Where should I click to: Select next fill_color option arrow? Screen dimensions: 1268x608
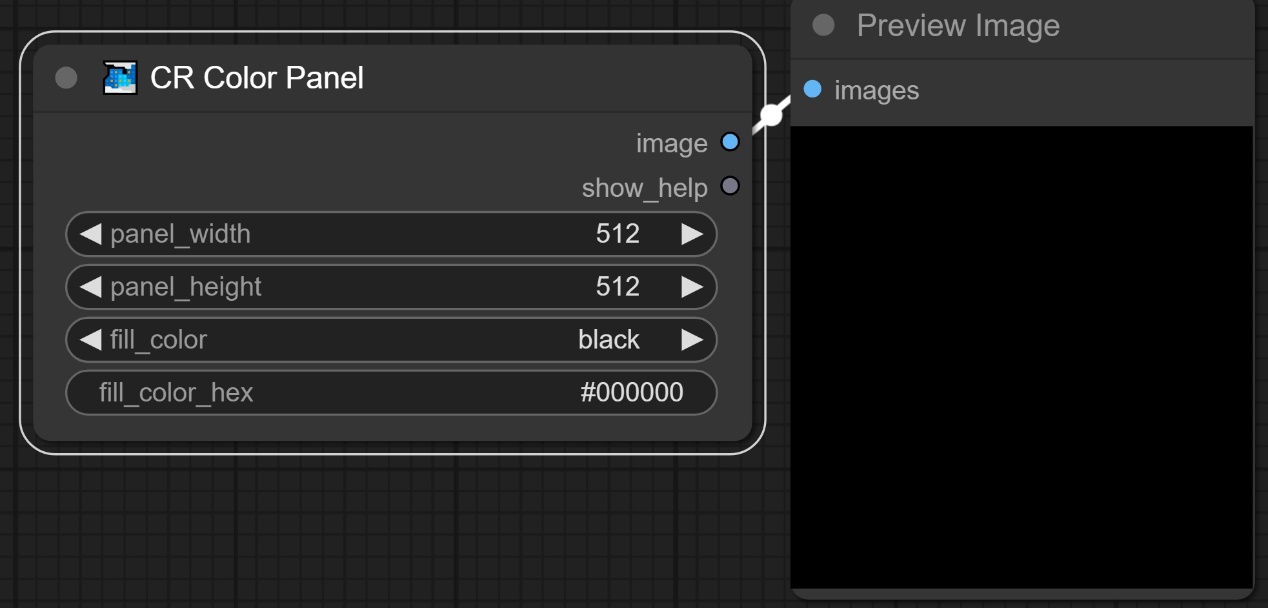pos(691,340)
